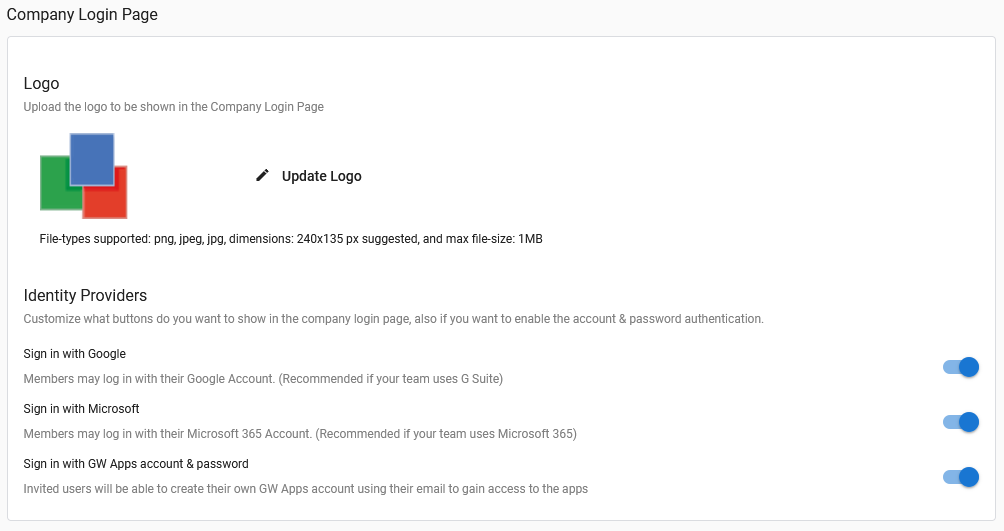Select the company logo thumbnail image
The width and height of the screenshot is (1004, 531).
click(x=83, y=176)
